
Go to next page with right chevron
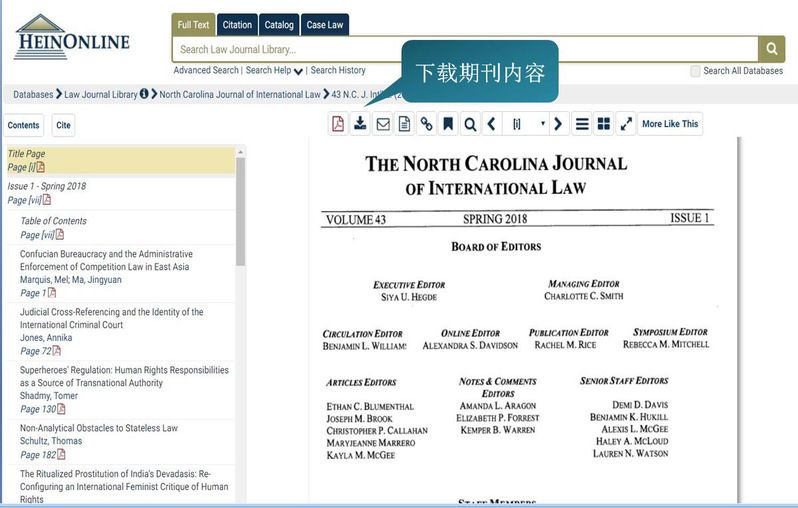[558, 124]
